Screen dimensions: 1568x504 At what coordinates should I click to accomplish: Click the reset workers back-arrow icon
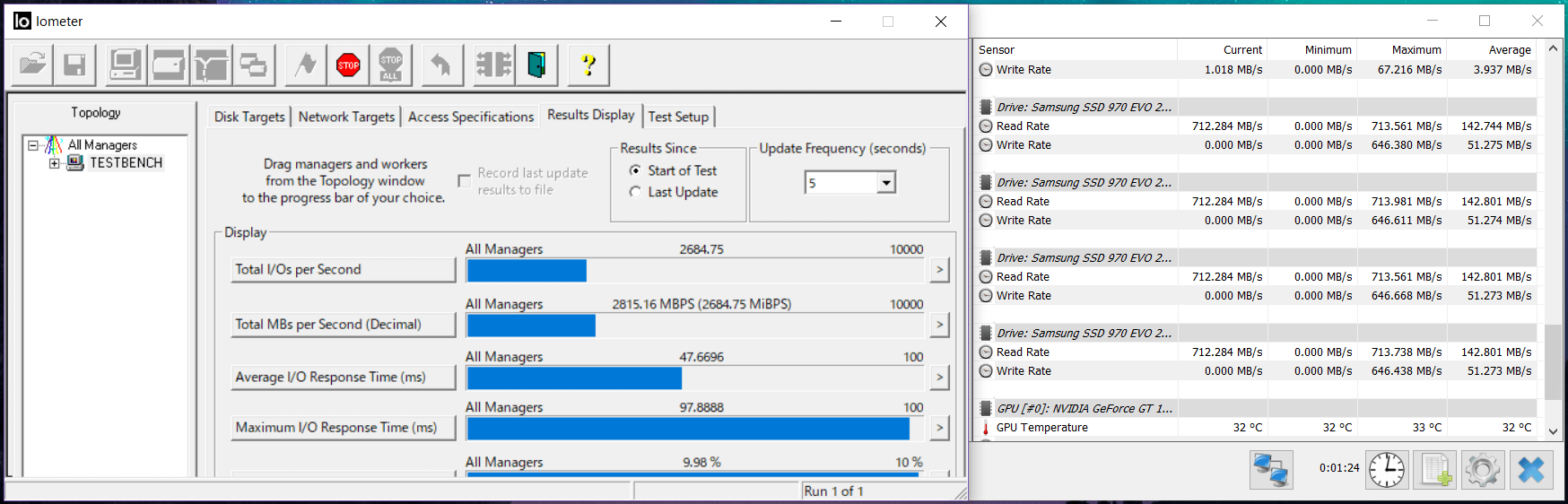pyautogui.click(x=441, y=65)
